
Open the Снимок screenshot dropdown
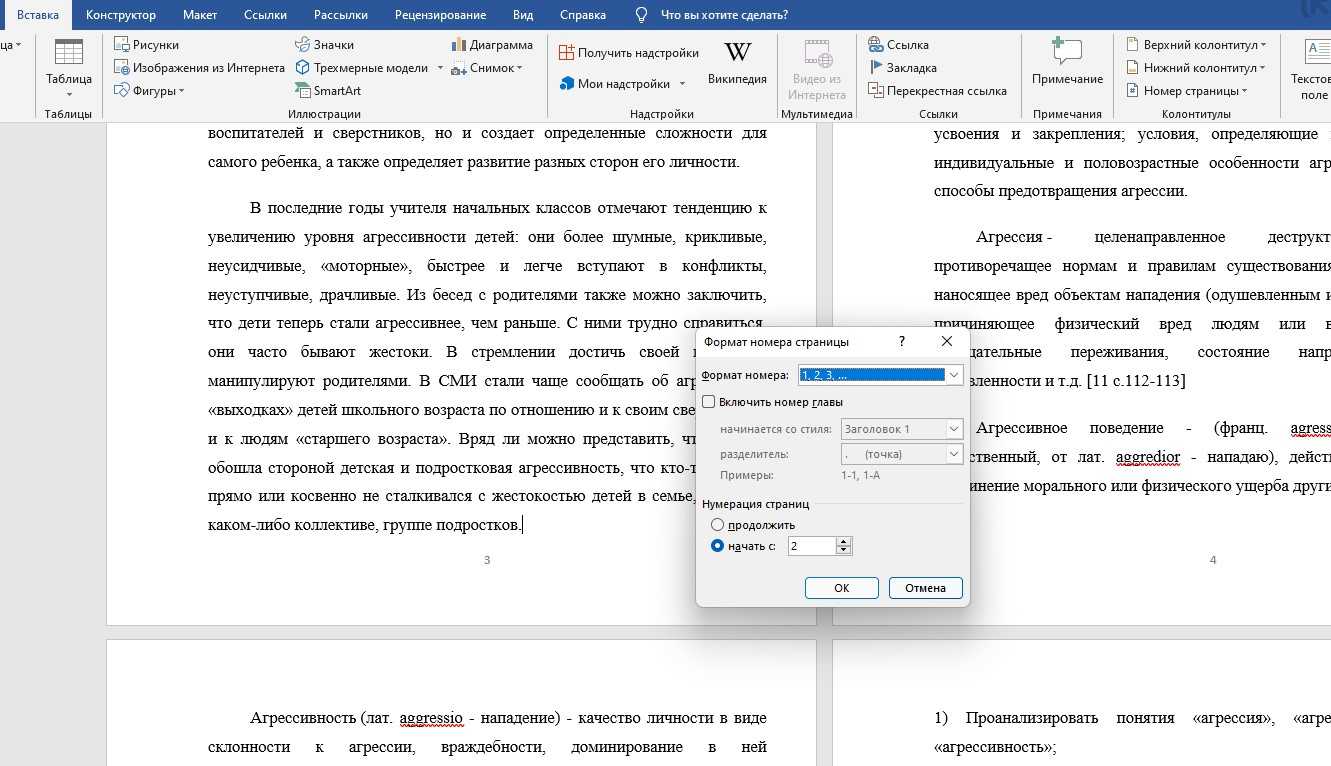[487, 68]
